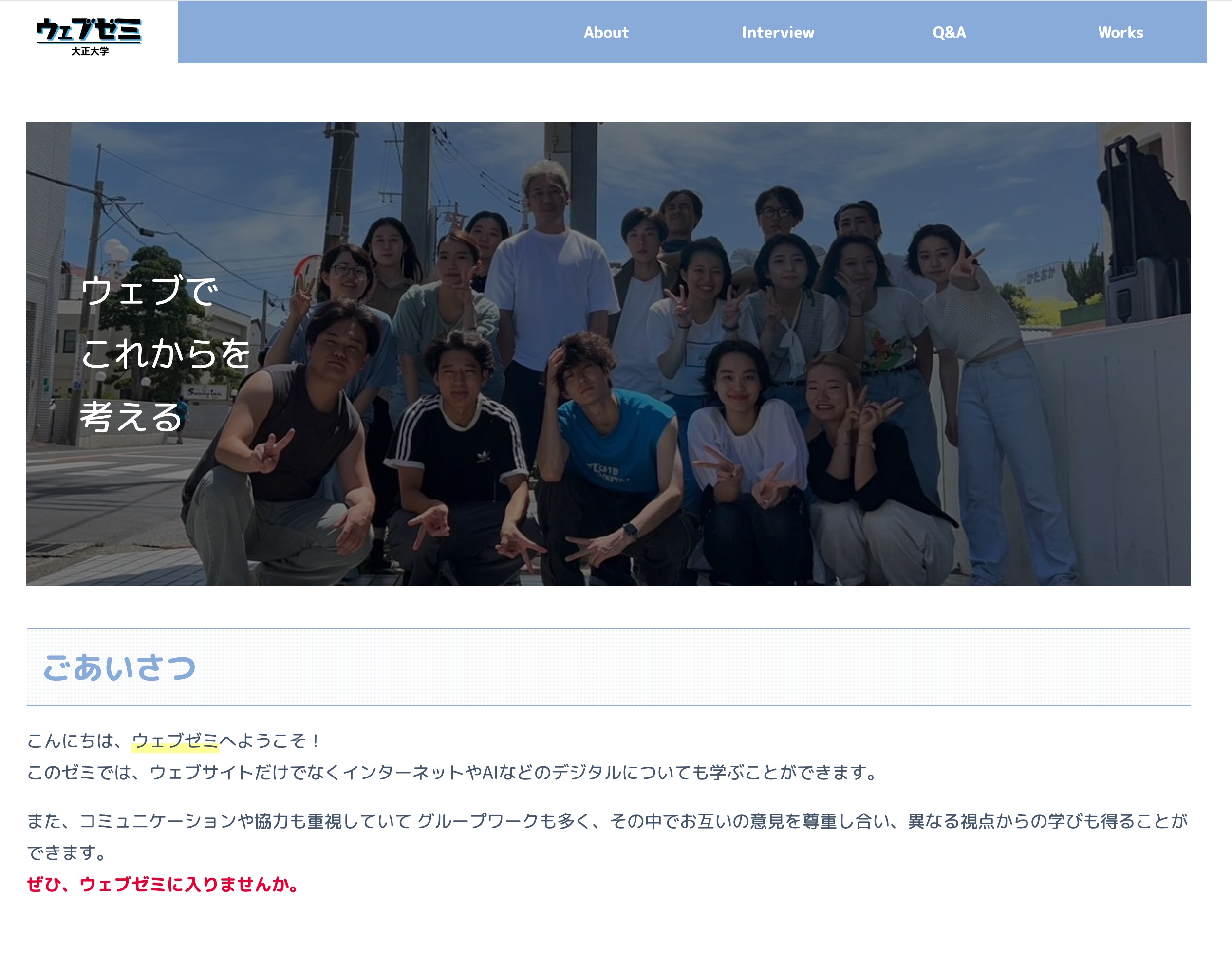Select the Q&A navigation item
Image resolution: width=1232 pixels, height=962 pixels.
click(949, 33)
